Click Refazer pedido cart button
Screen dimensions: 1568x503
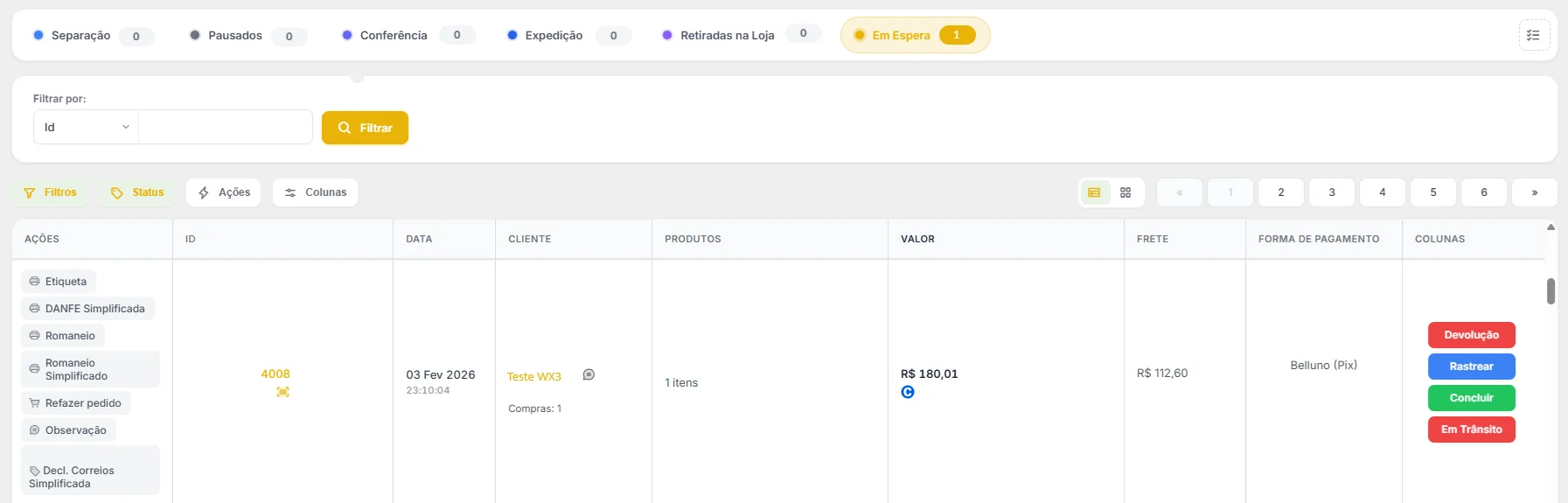coord(76,403)
